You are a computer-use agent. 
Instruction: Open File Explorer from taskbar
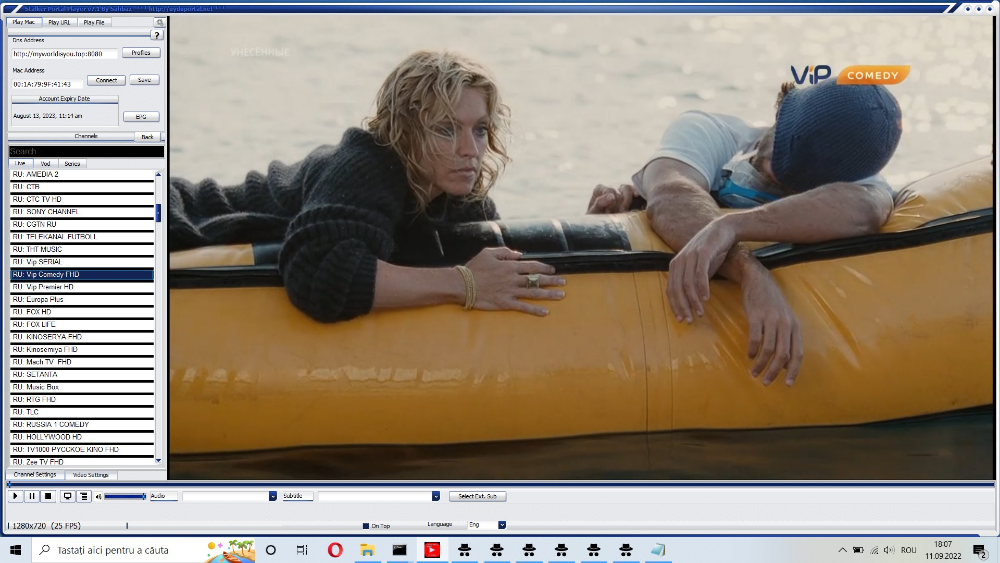pos(367,550)
